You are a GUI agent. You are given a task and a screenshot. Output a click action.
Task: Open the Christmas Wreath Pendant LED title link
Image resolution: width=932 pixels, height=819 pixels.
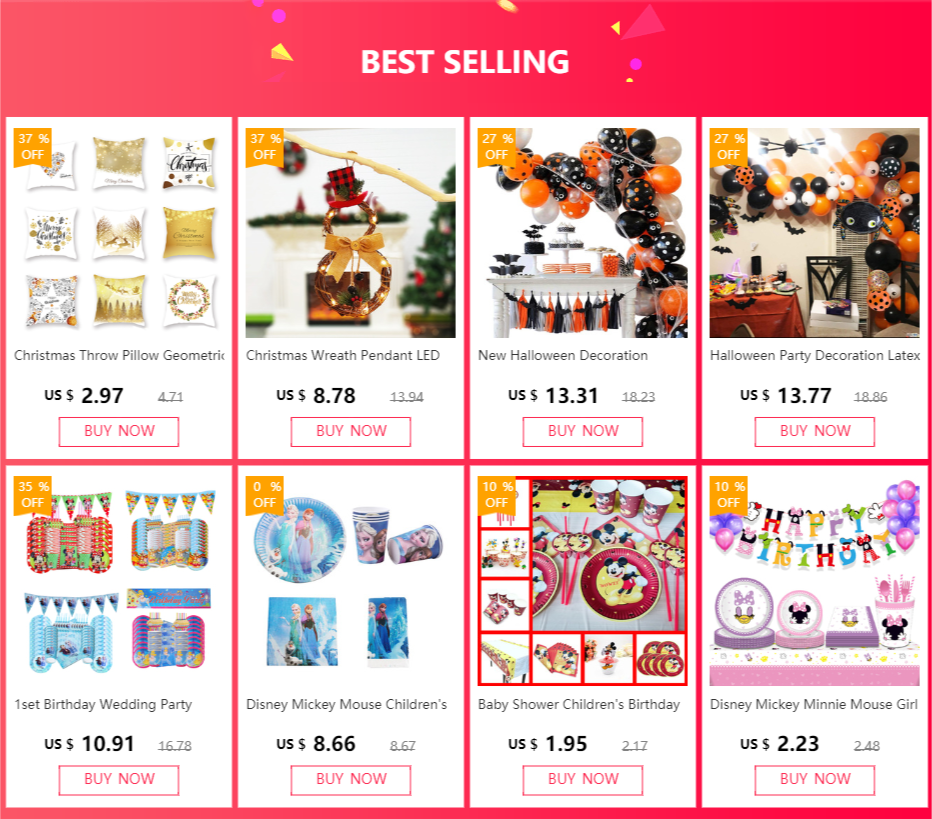point(343,355)
